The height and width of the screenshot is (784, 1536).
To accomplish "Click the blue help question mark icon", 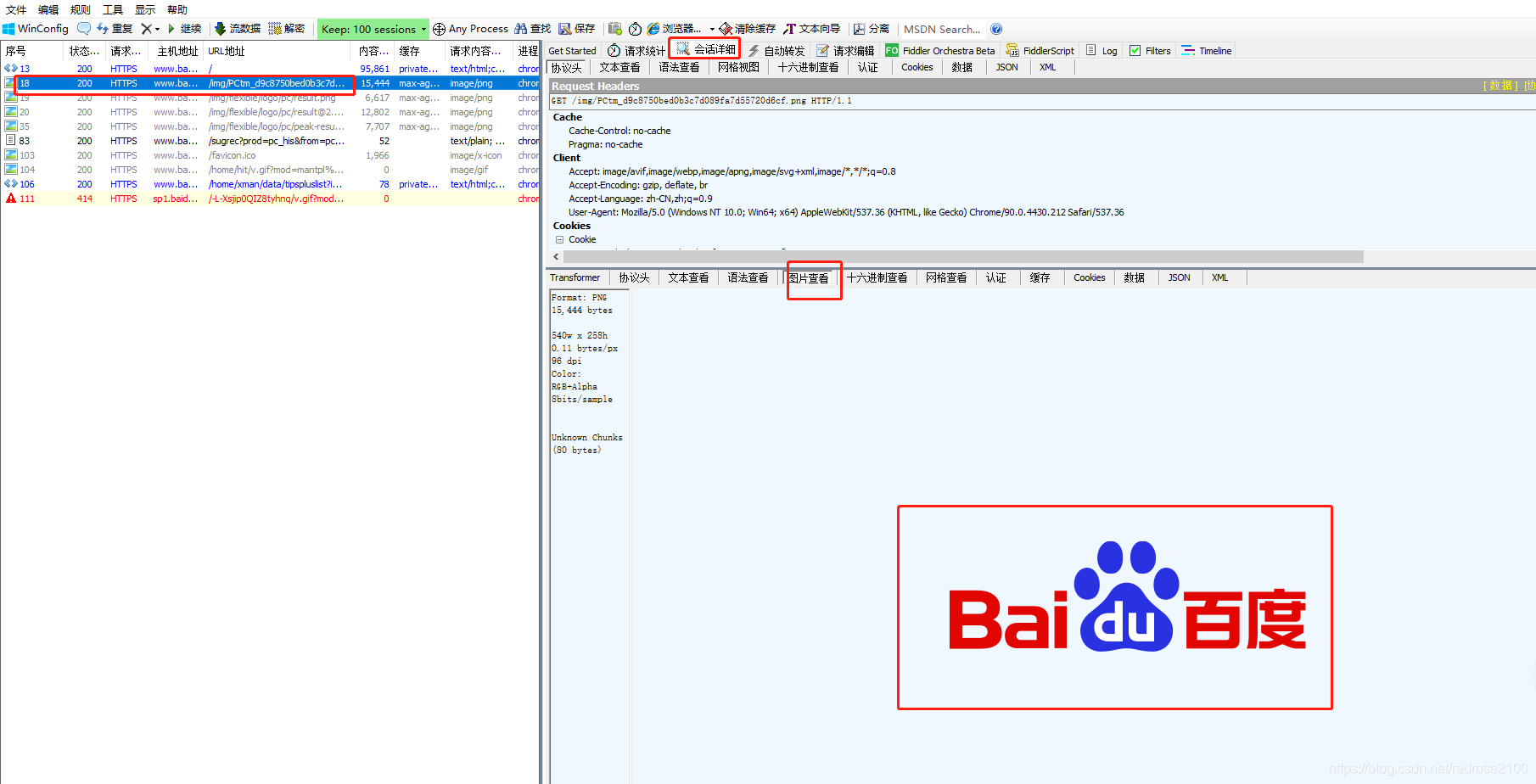I will tap(996, 29).
